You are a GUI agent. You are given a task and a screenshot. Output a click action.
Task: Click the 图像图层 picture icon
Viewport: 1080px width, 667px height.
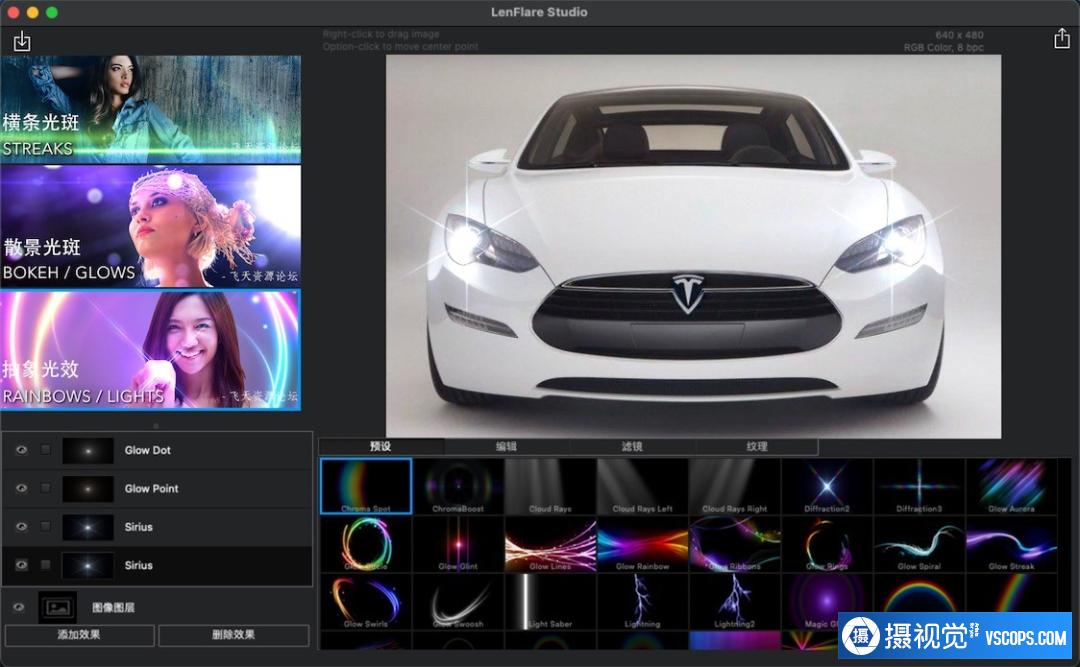[57, 607]
